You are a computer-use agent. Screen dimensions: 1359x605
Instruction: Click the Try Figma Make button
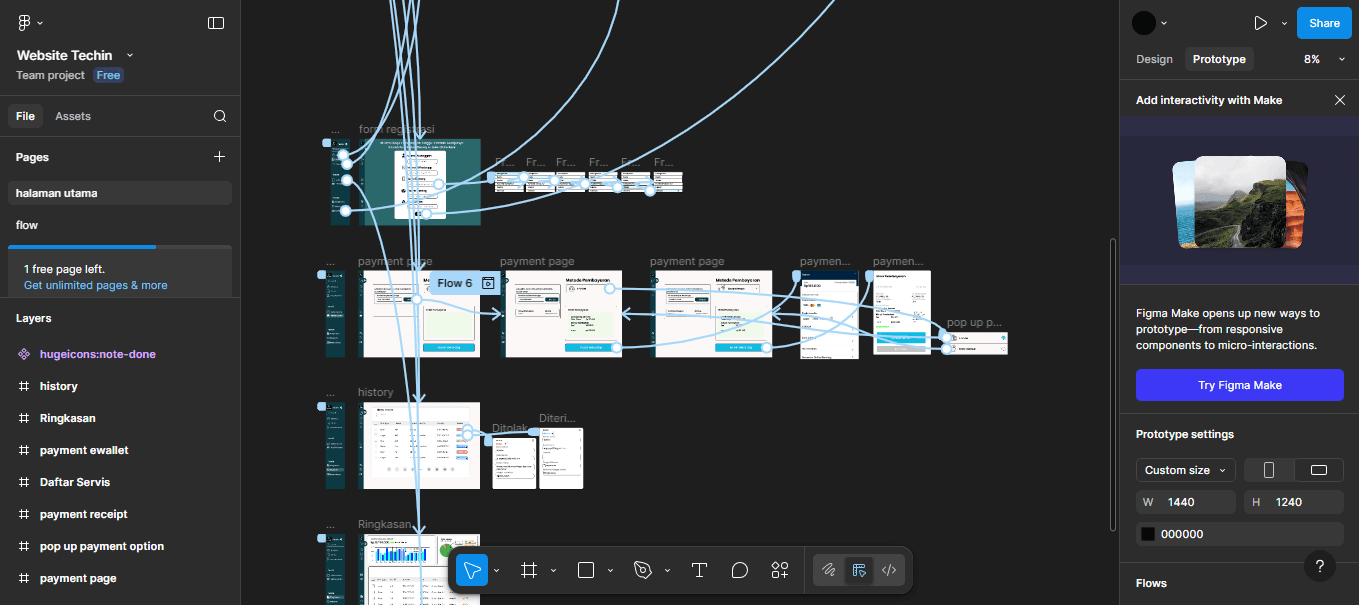[x=1239, y=385]
